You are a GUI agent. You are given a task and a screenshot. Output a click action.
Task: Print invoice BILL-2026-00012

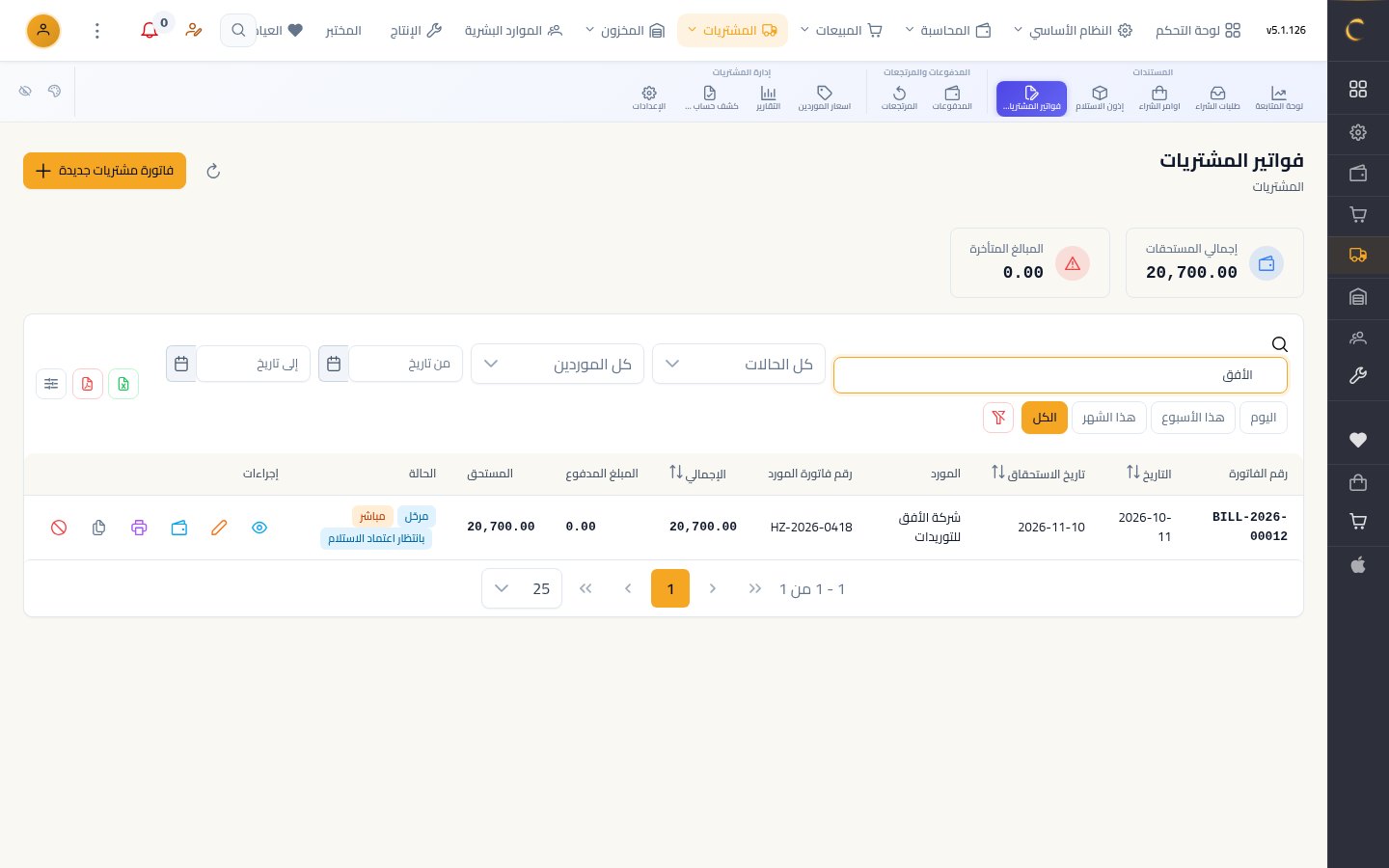click(x=139, y=528)
